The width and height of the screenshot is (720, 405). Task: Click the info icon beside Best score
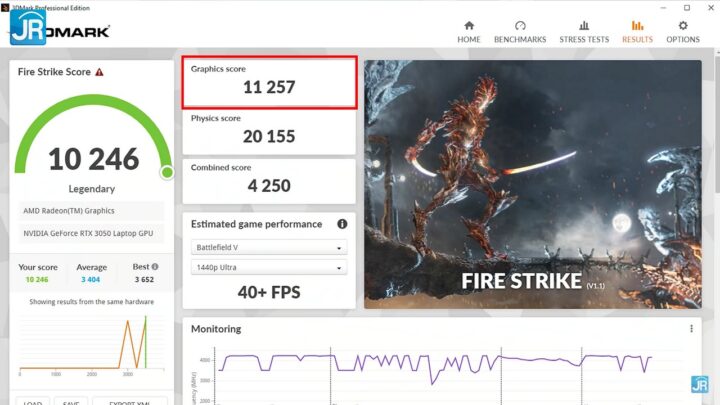[x=153, y=267]
